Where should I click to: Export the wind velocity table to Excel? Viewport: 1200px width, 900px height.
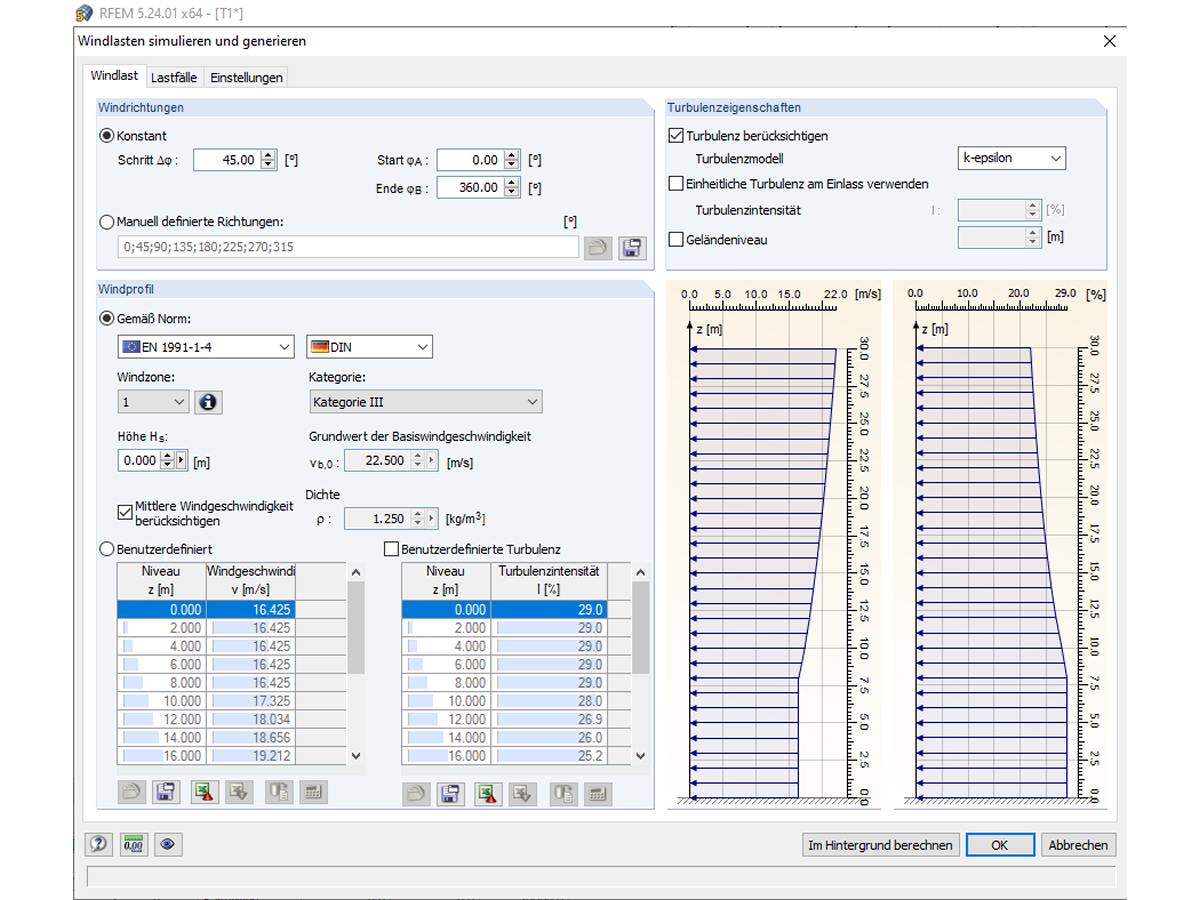[203, 792]
